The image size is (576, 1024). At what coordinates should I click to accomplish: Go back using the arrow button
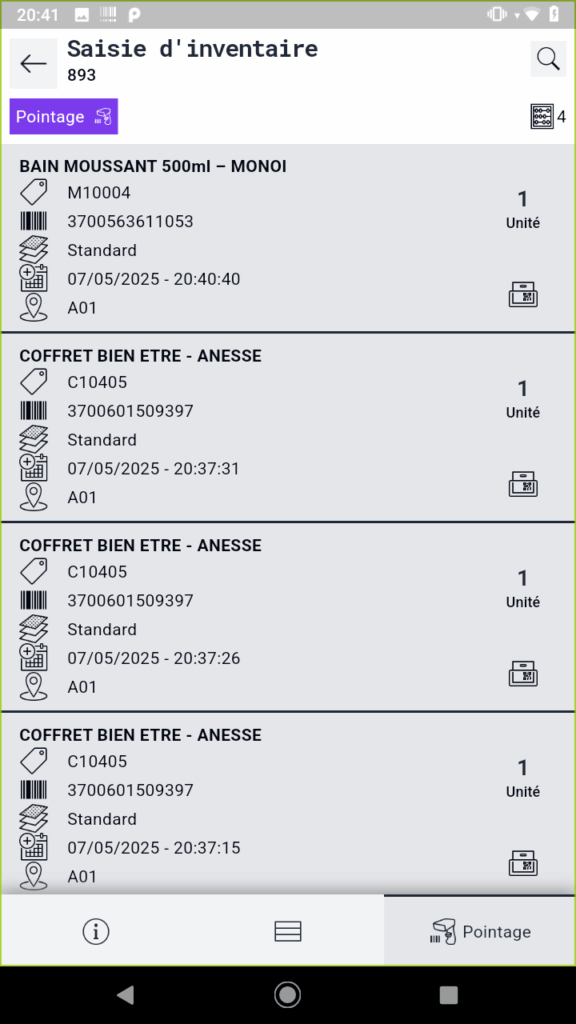pos(33,63)
